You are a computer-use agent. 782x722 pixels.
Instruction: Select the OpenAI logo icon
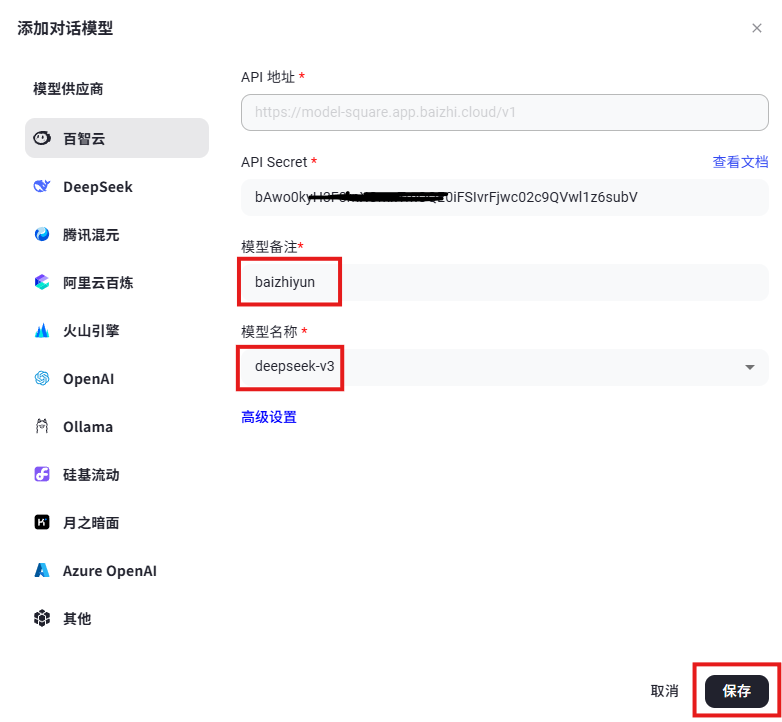pyautogui.click(x=42, y=378)
